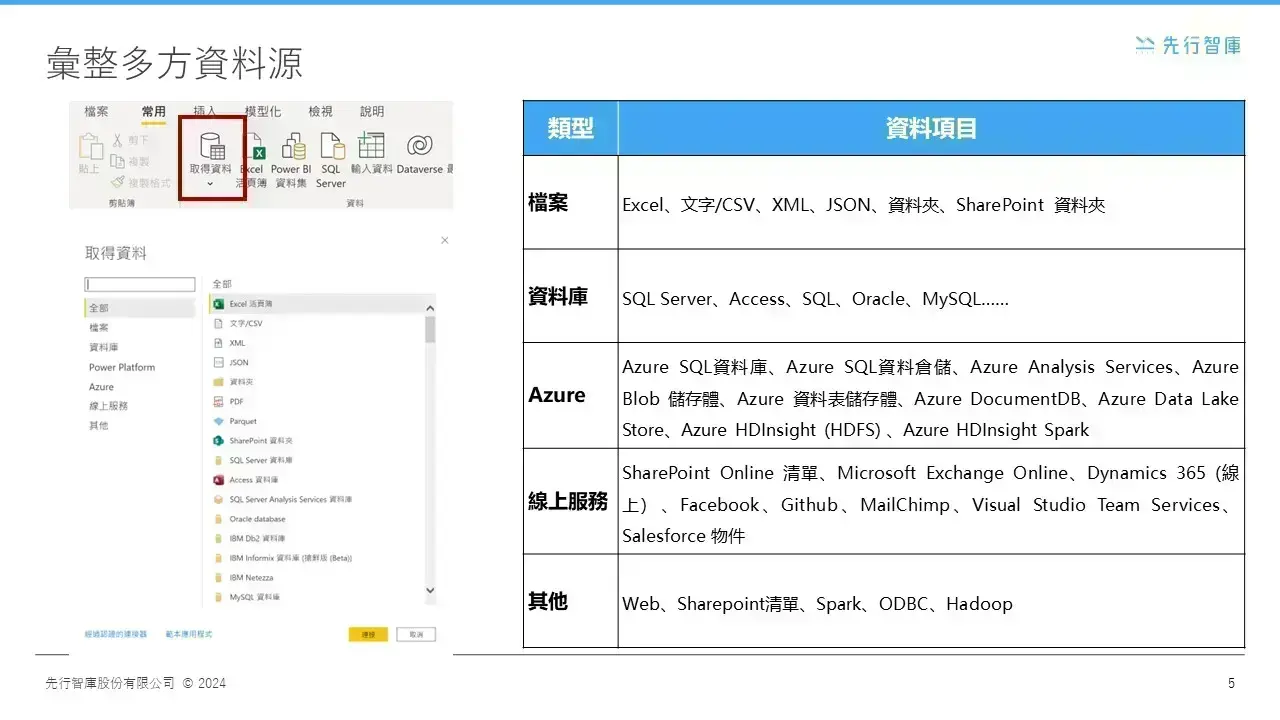Select 資料庫 category in dialog sidebar
This screenshot has height=720, width=1280.
(x=104, y=348)
